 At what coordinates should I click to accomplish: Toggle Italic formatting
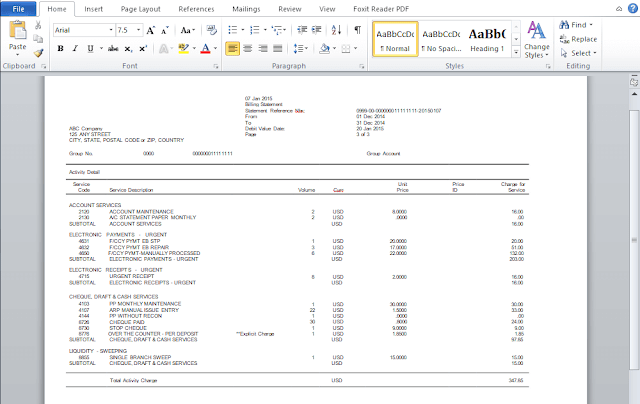tap(75, 49)
